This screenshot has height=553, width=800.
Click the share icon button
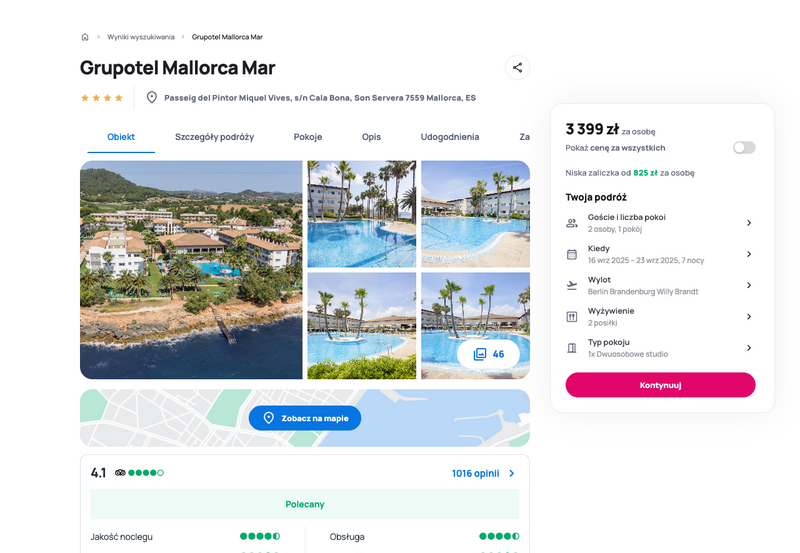tap(517, 67)
